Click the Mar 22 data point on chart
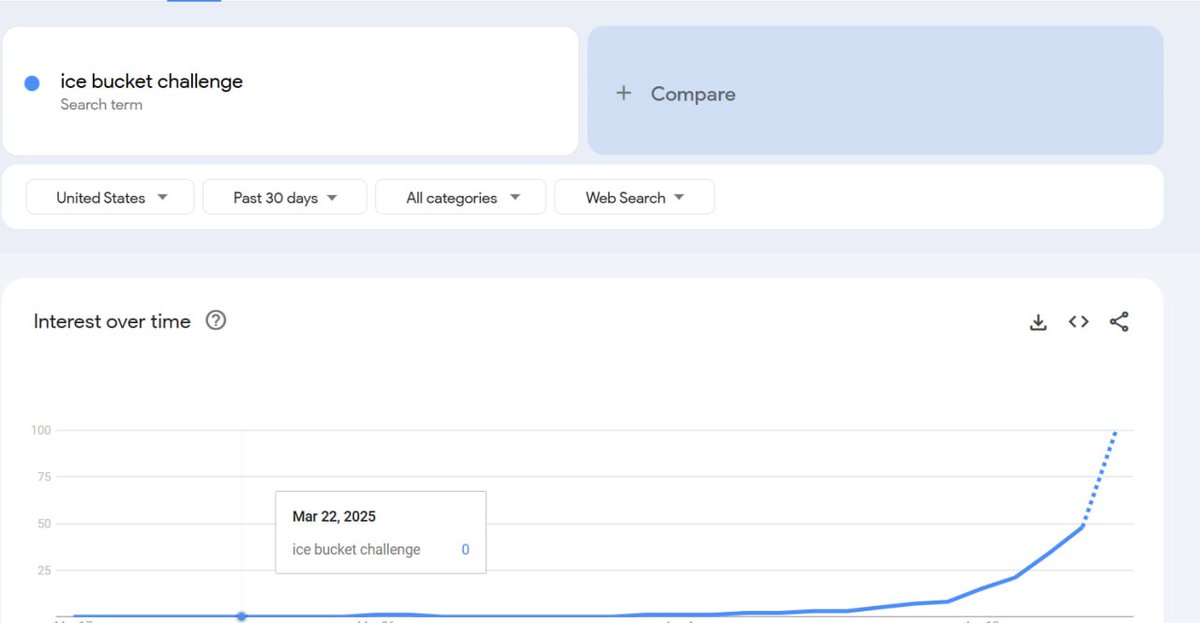Image resolution: width=1200 pixels, height=623 pixels. (241, 616)
